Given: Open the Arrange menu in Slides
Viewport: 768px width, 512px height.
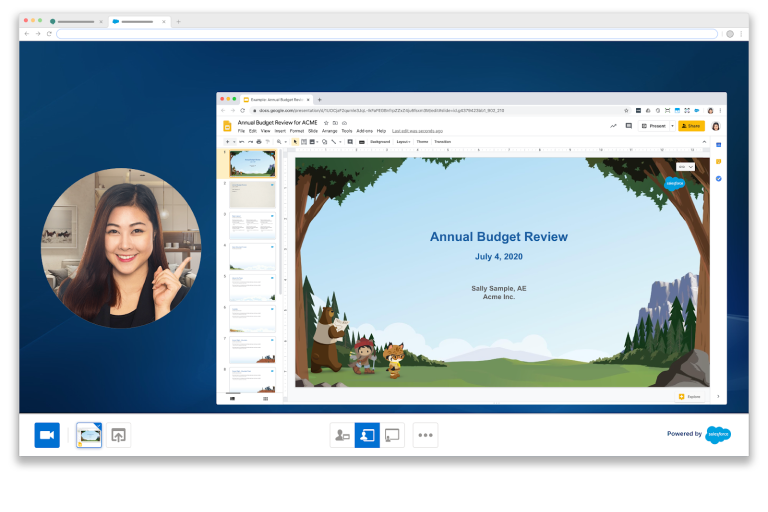Looking at the screenshot, I should [x=329, y=131].
